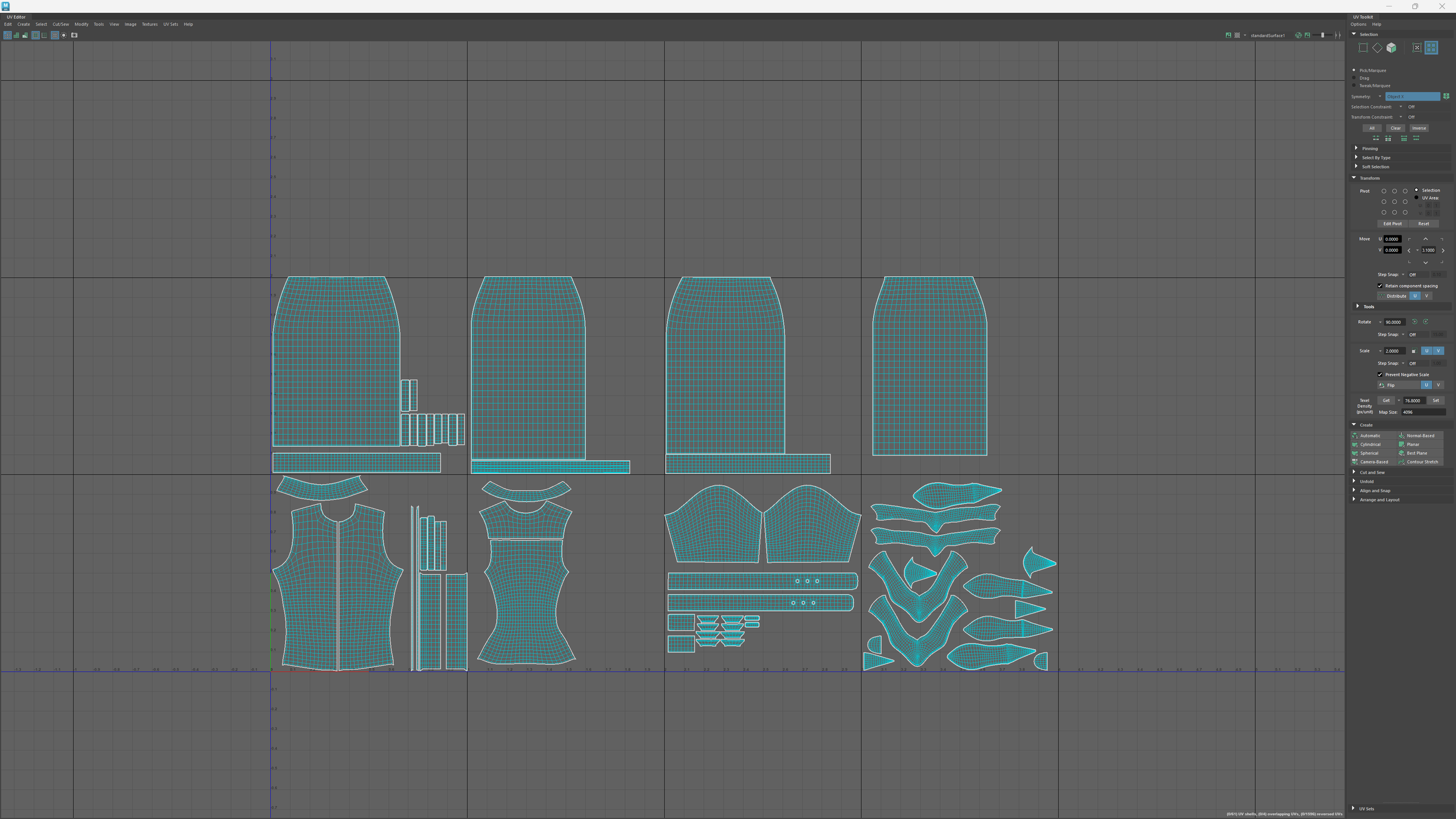Image resolution: width=1456 pixels, height=819 pixels.
Task: Activate the UV shell selection icon
Action: pos(1431,48)
